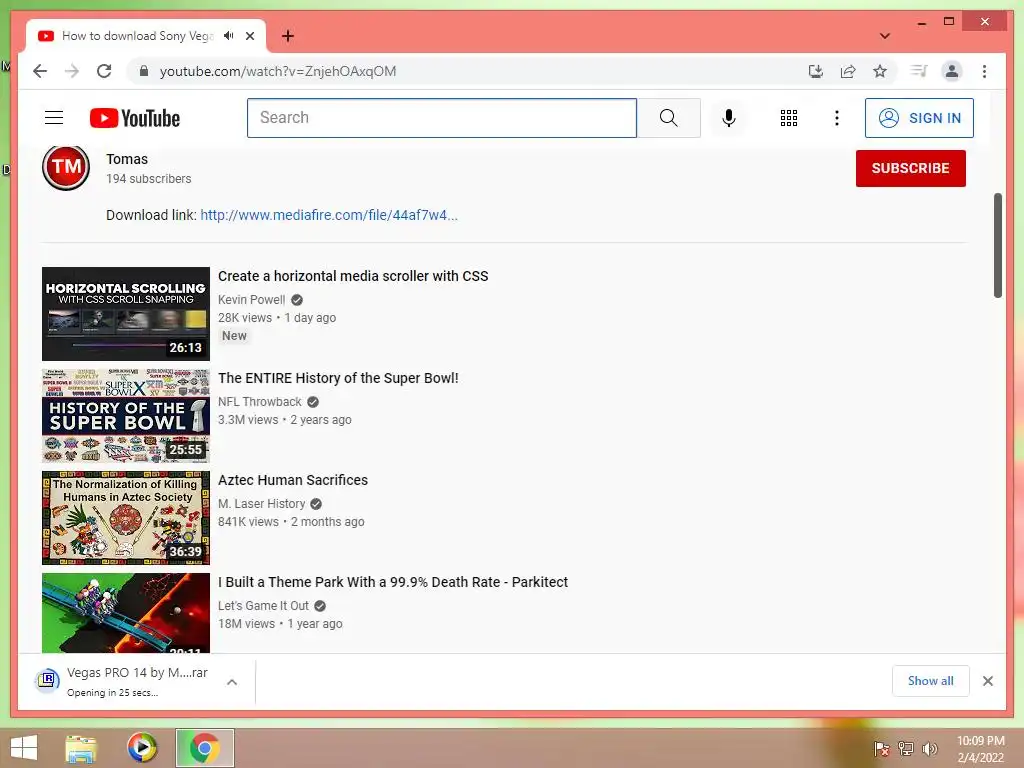
Task: Open the Action Center flag tray icon
Action: click(882, 748)
